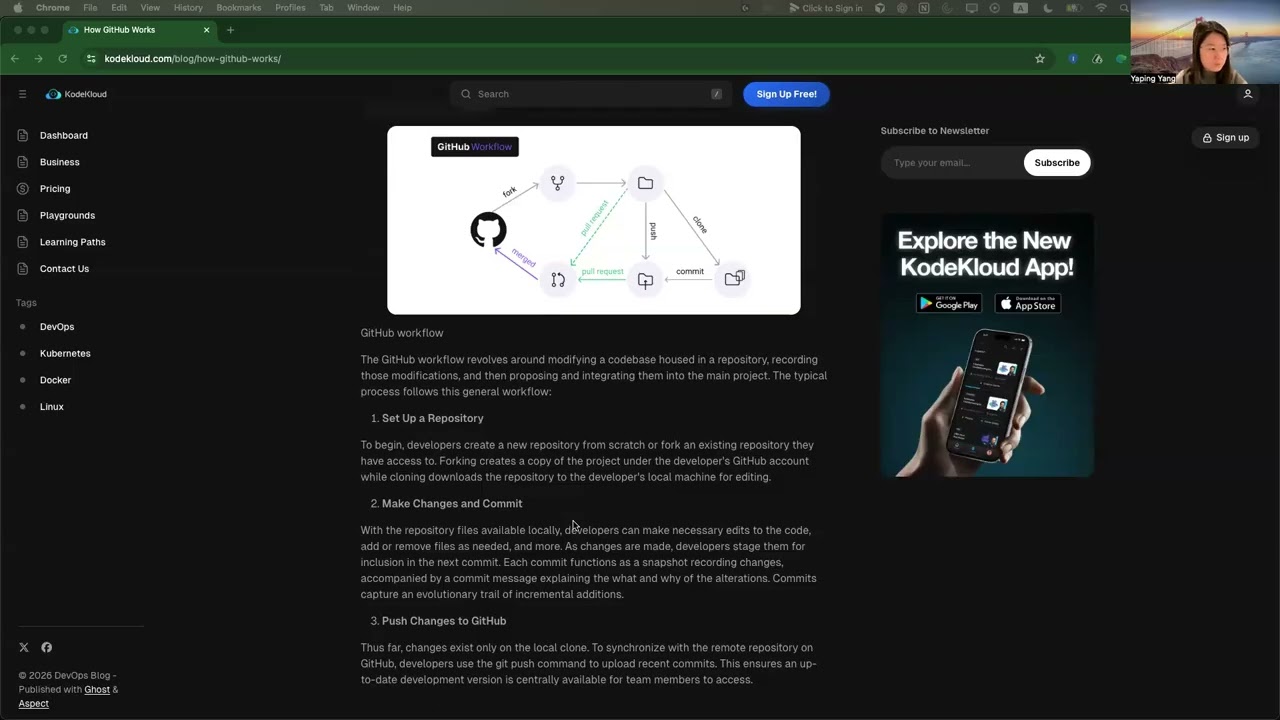Click the 'Make Changes and Commit' heading
Image resolution: width=1280 pixels, height=720 pixels.
[x=452, y=504]
